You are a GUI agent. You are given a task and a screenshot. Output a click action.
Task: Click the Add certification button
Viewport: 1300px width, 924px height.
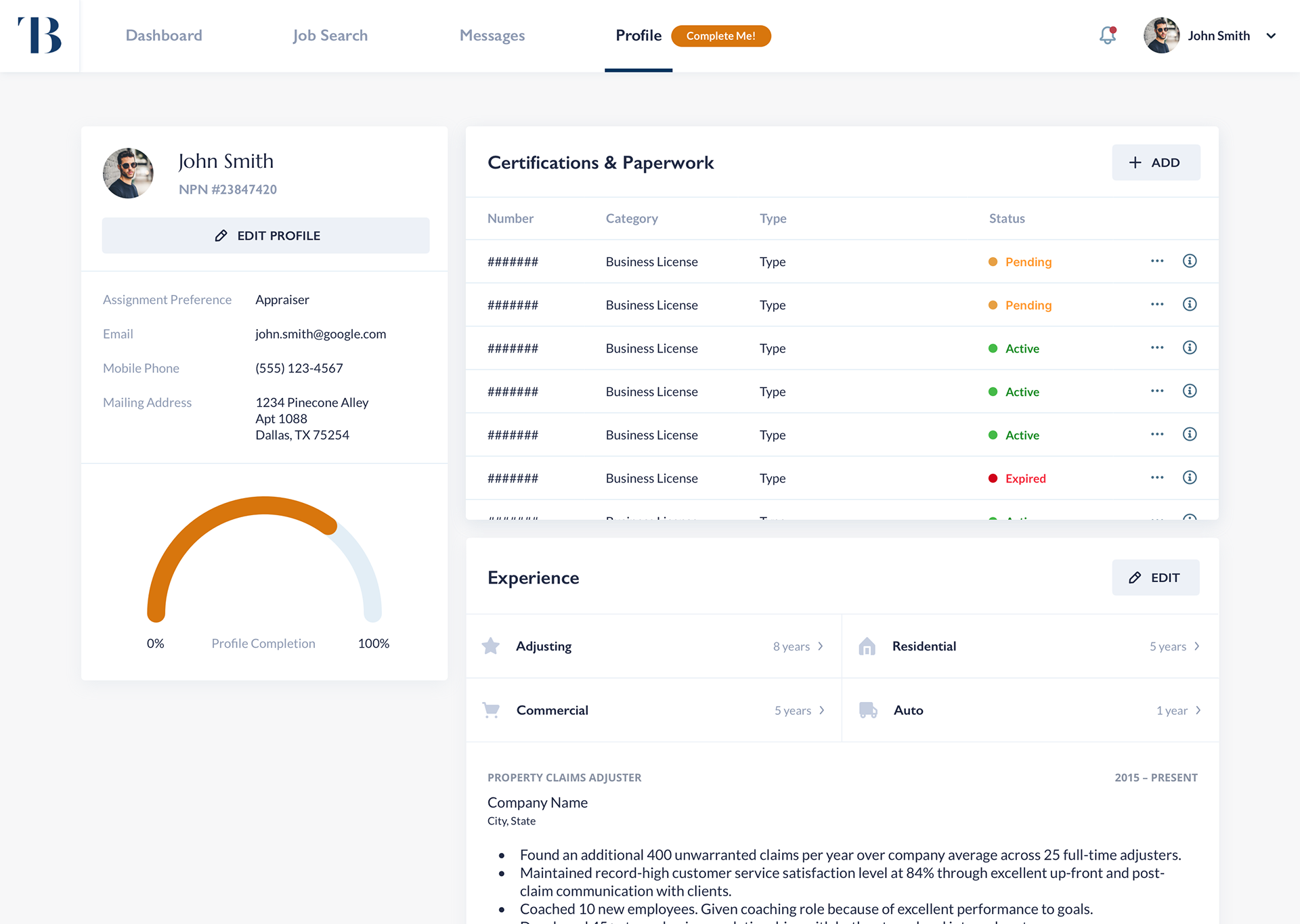tap(1156, 162)
